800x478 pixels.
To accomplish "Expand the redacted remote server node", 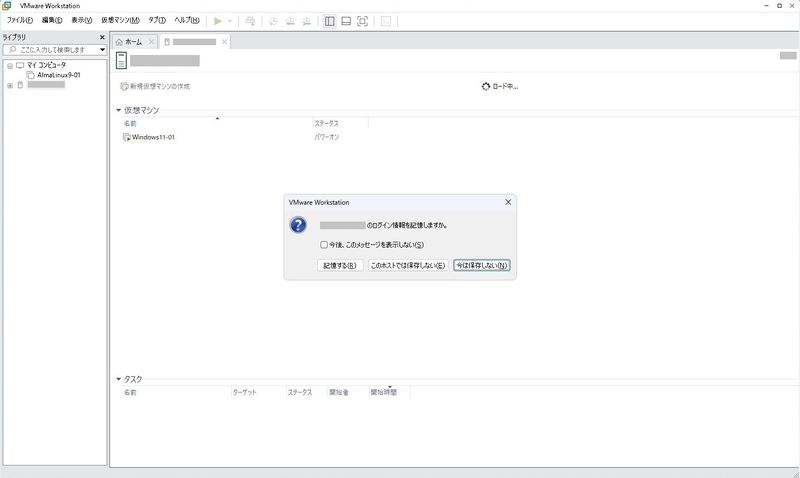I will pyautogui.click(x=10, y=86).
